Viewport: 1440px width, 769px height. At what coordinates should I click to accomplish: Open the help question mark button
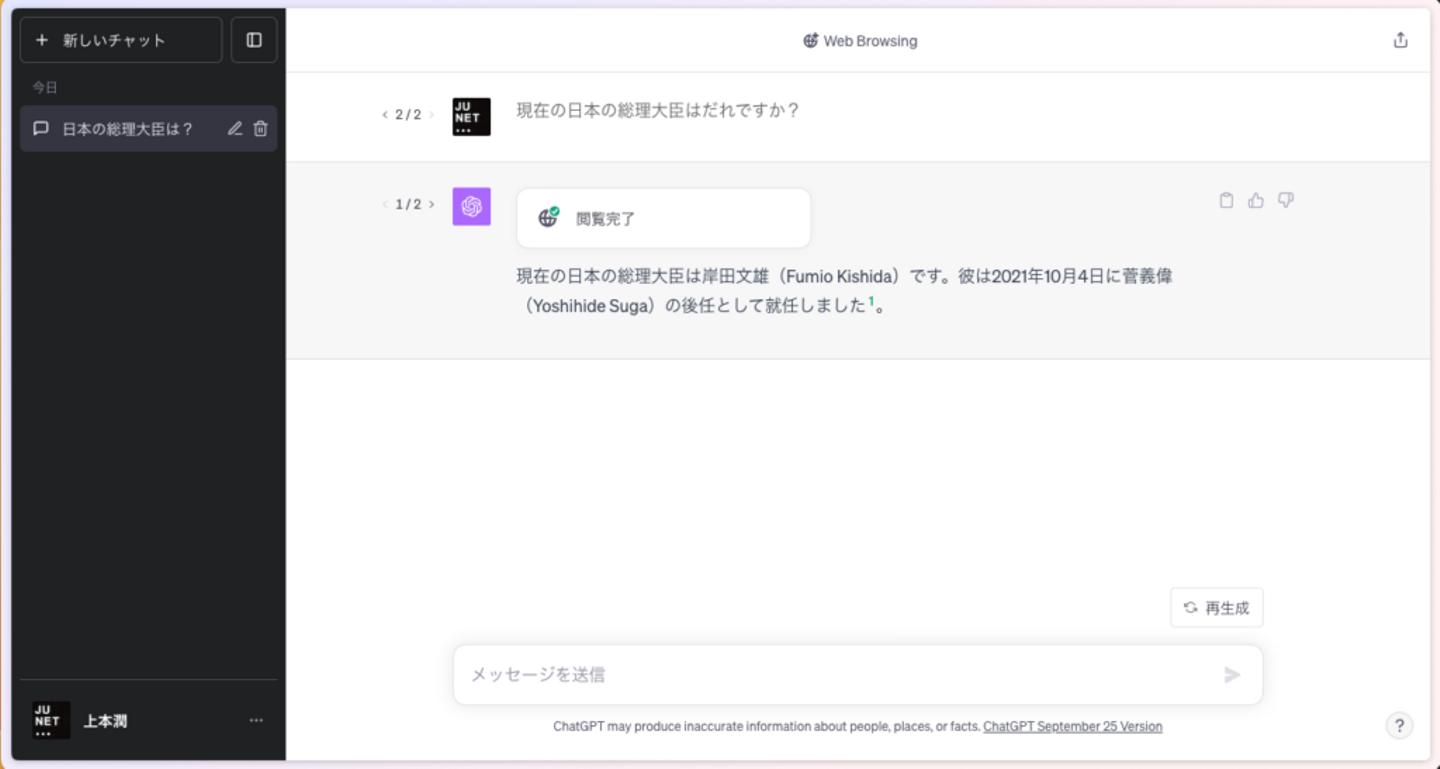pos(1400,726)
